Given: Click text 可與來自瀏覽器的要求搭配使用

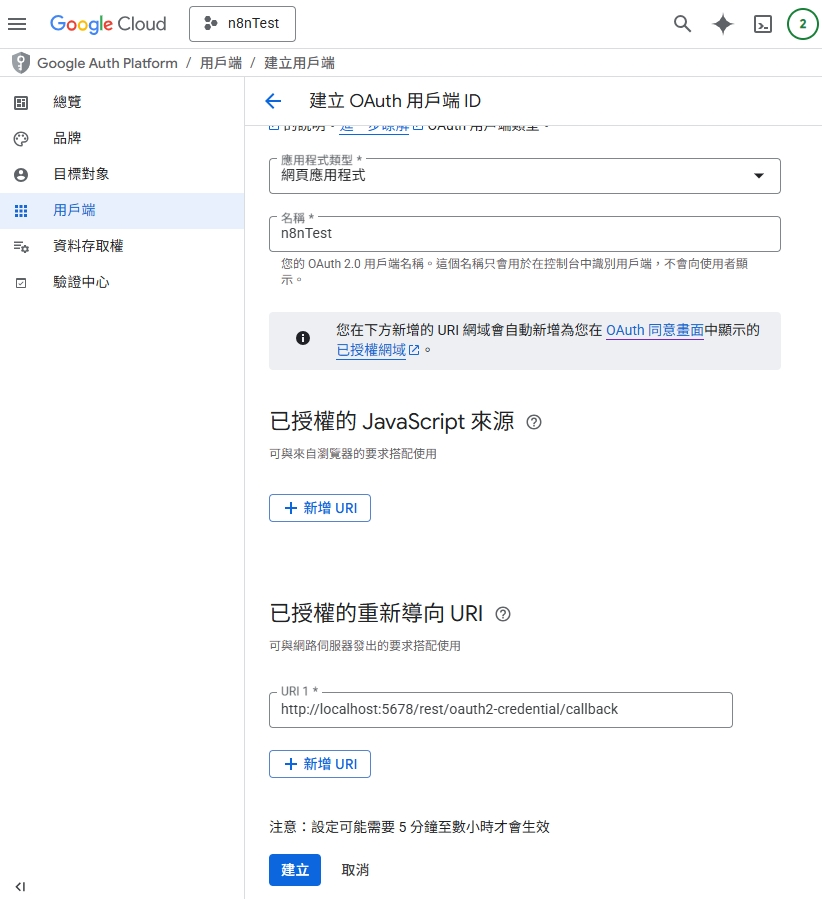Looking at the screenshot, I should coord(353,454).
